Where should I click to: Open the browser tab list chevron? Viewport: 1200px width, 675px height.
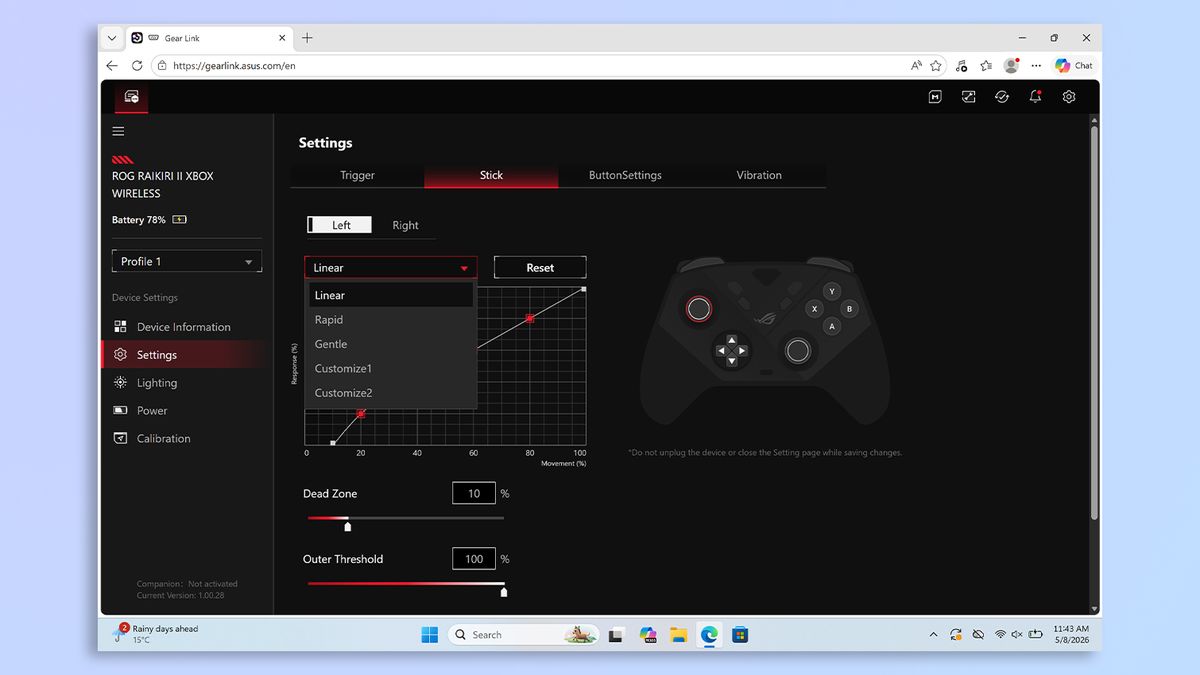pos(112,38)
